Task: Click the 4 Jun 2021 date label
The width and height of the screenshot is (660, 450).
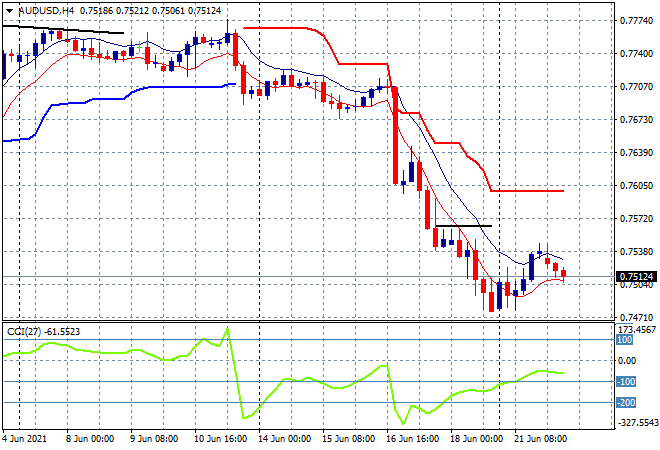Action: 24,439
